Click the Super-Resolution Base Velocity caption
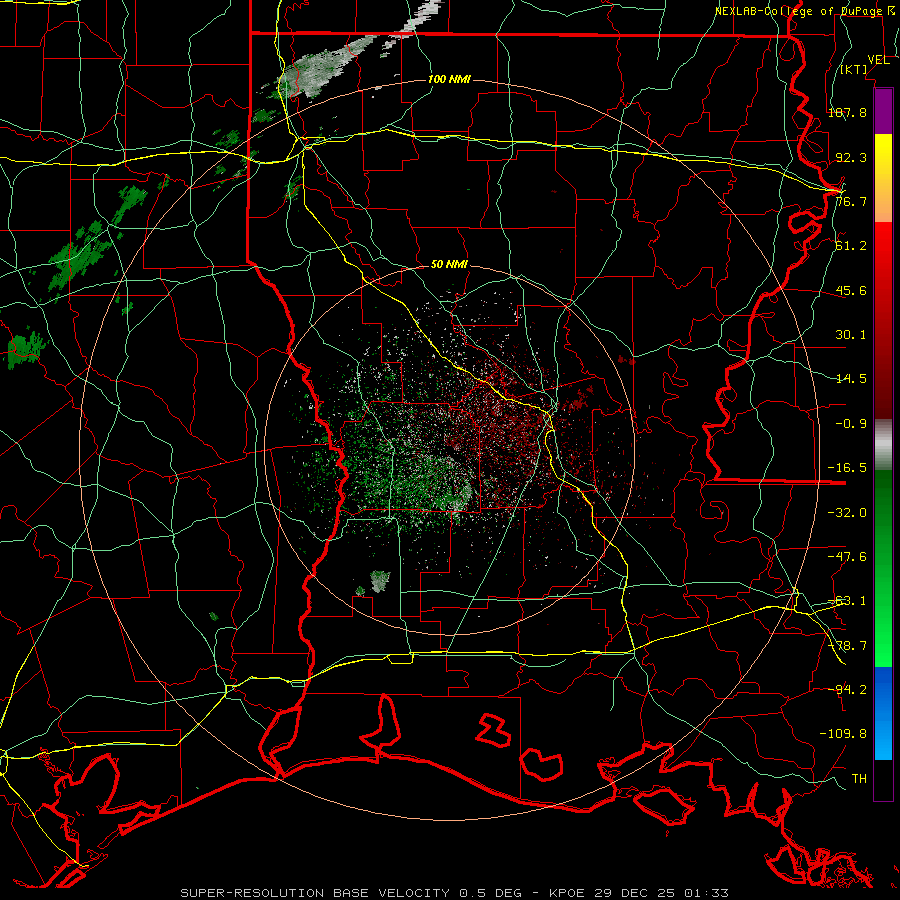The height and width of the screenshot is (900, 900). click(x=454, y=893)
